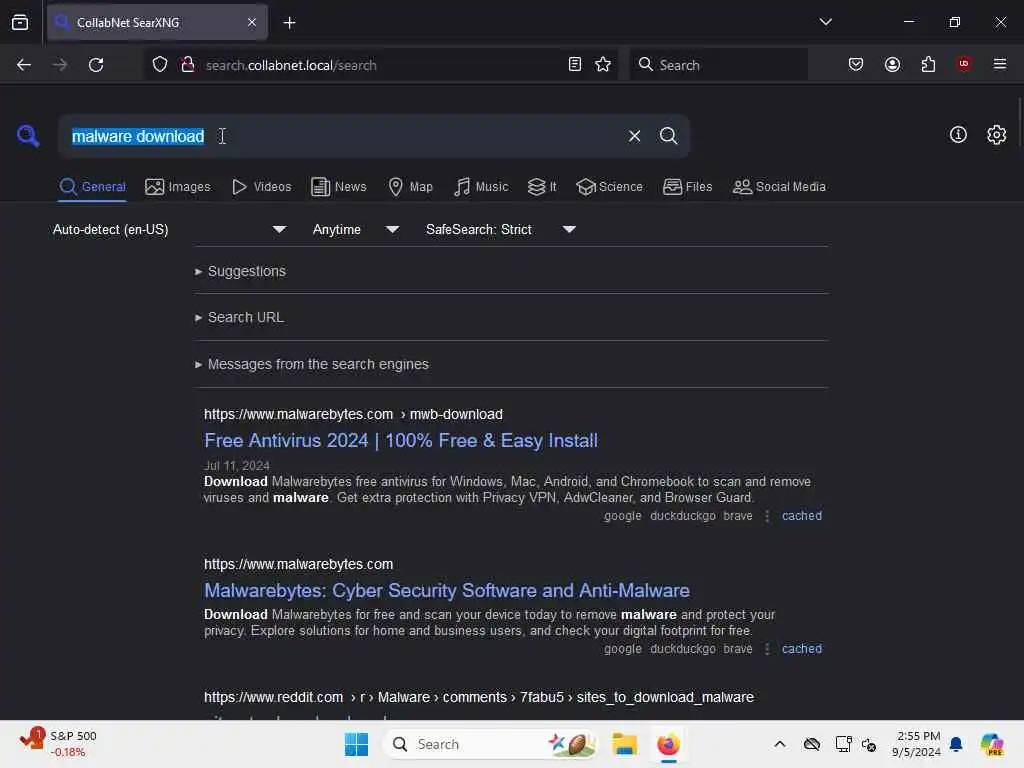Open the uBlock Origin extension icon

[964, 63]
